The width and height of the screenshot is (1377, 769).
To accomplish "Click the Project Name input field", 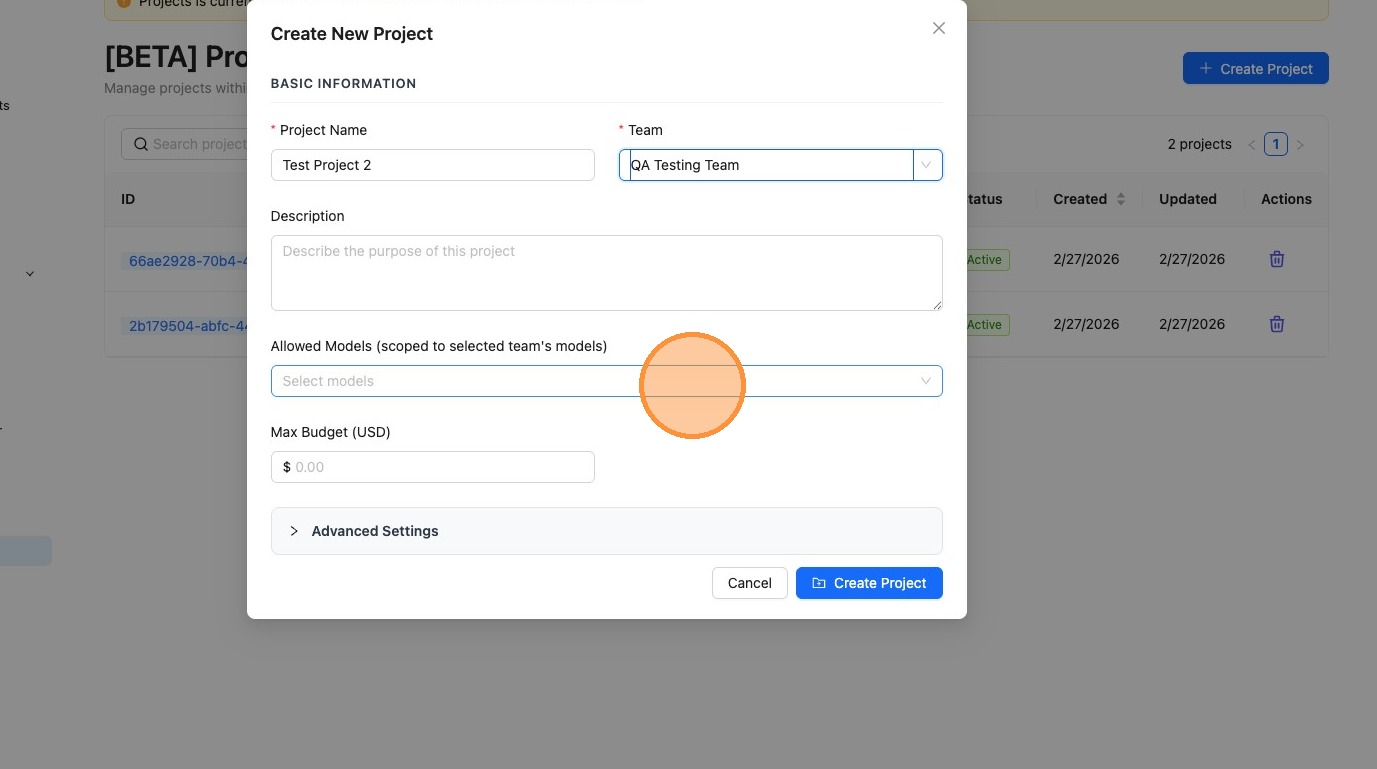I will 432,165.
